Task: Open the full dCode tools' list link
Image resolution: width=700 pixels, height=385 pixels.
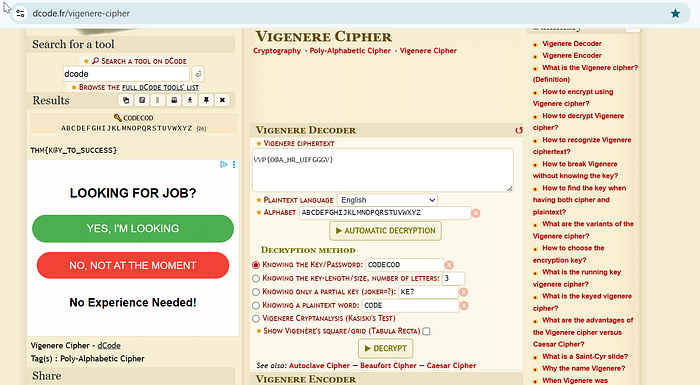Action: (x=160, y=88)
